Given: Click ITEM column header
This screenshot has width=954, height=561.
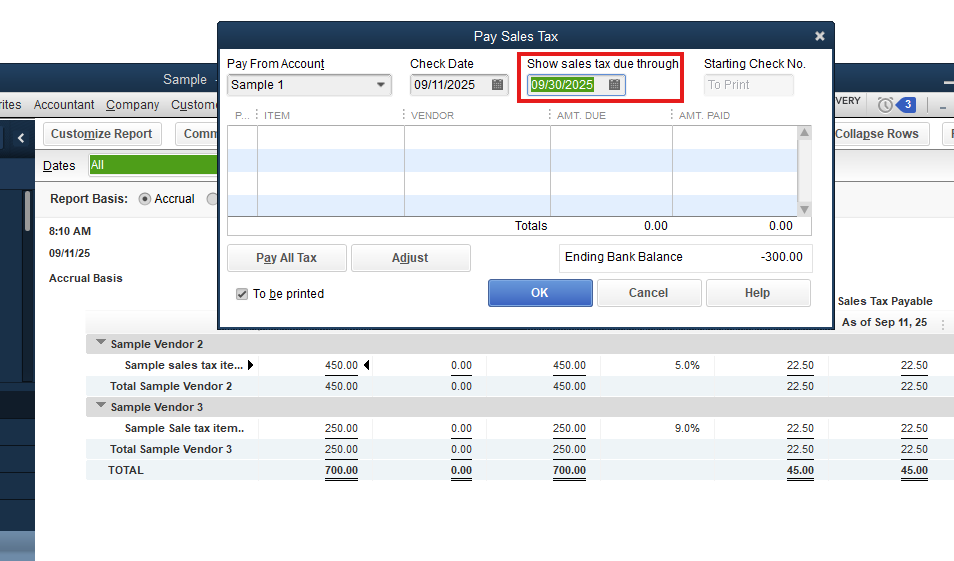Looking at the screenshot, I should tap(277, 115).
